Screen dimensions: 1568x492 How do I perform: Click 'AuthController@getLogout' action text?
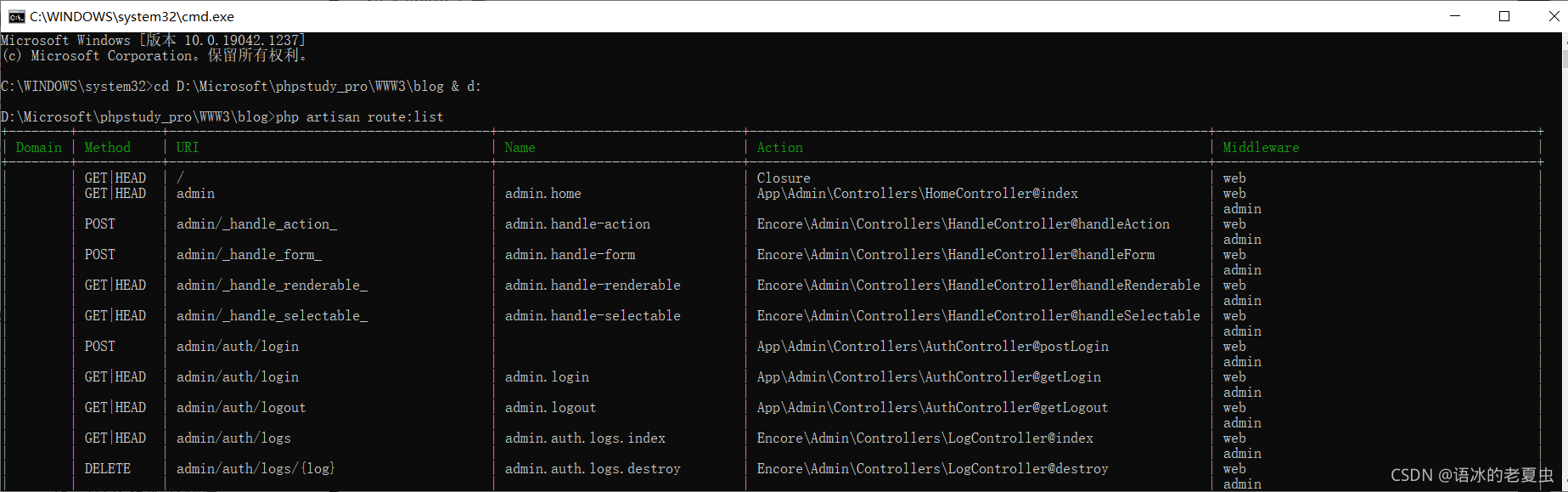point(1016,408)
